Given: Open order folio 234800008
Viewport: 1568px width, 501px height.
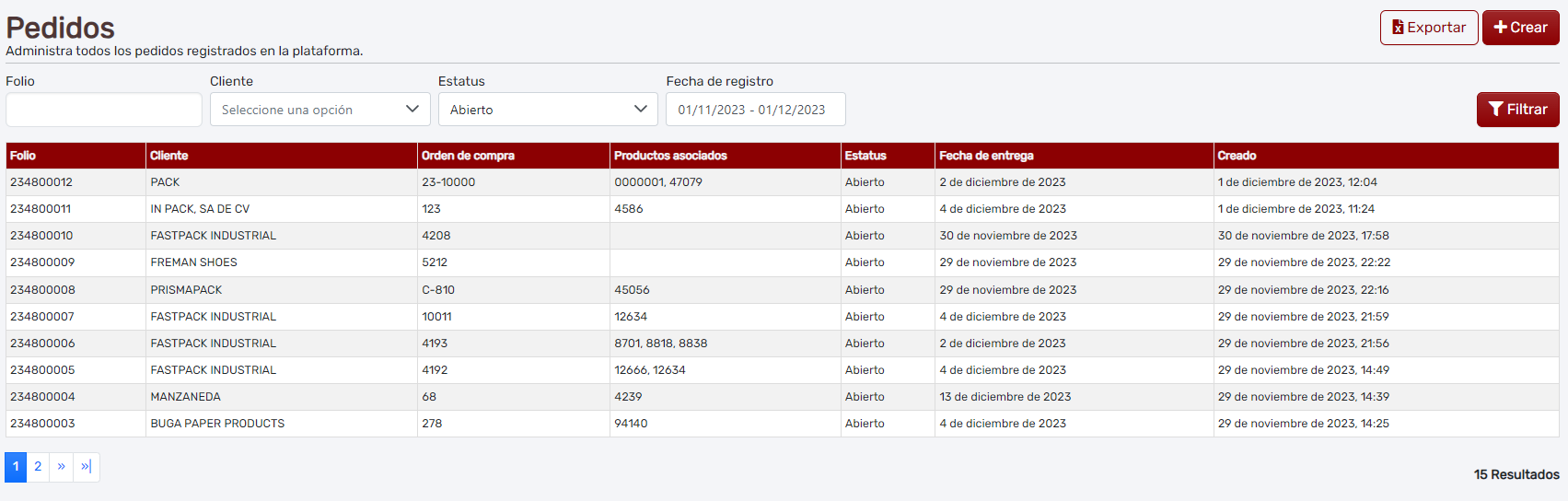Looking at the screenshot, I should [x=42, y=290].
